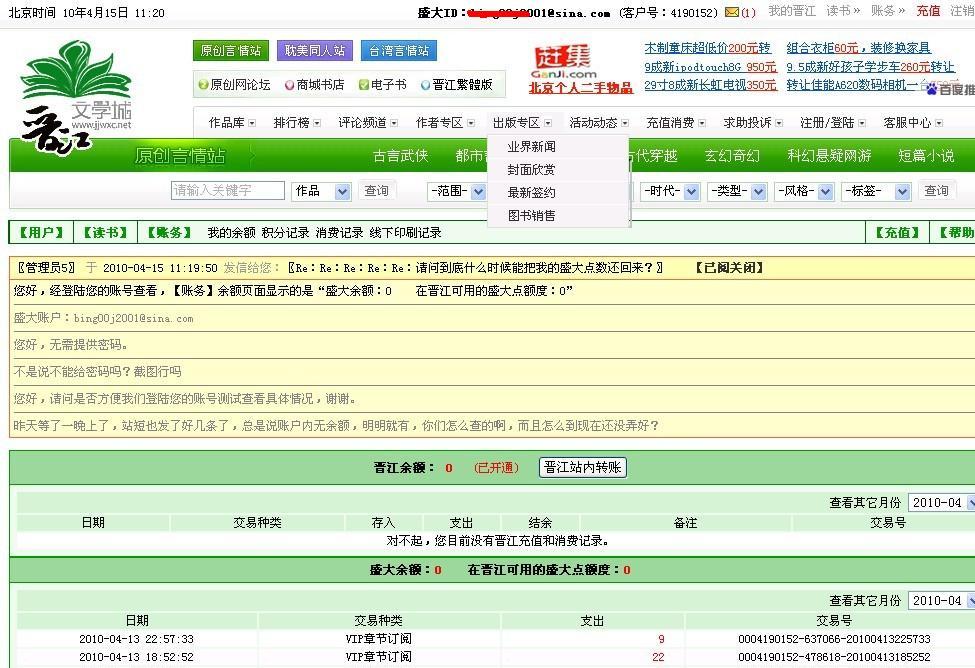
Task: Expand the 充值消费 menu
Action: (676, 123)
